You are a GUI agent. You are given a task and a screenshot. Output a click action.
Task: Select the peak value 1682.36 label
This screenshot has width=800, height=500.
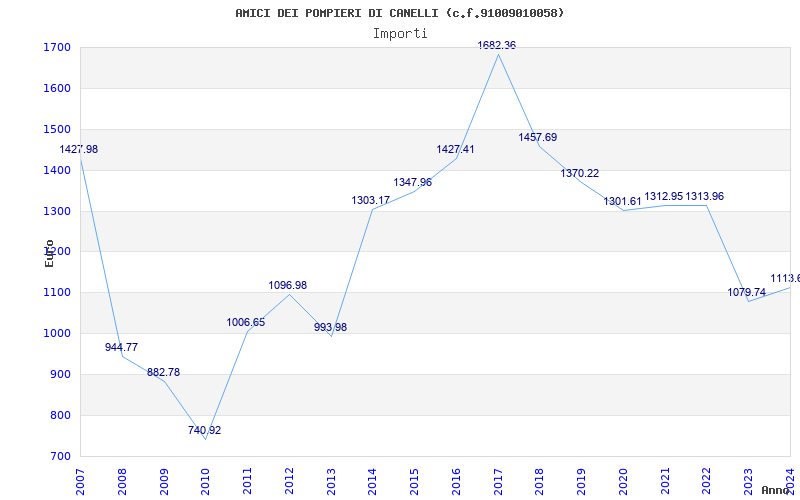click(x=496, y=45)
